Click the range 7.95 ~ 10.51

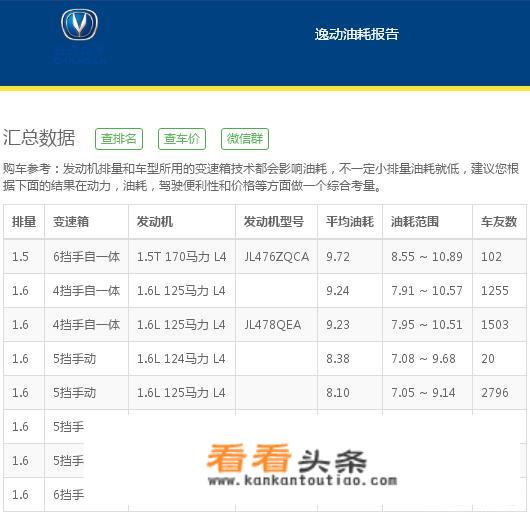coord(427,325)
